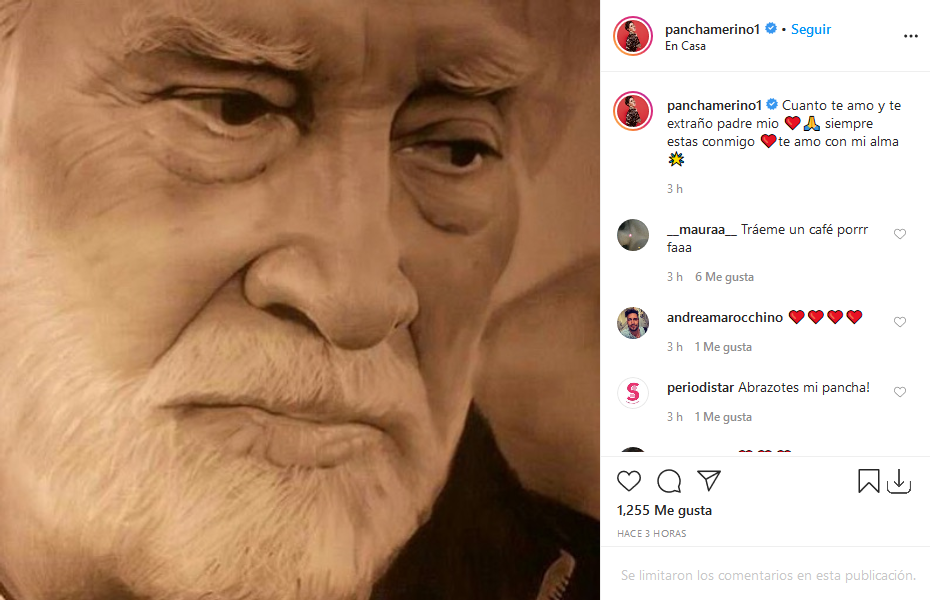This screenshot has height=600, width=930.
Task: Like andreamarocchino's comment heart
Action: tap(900, 322)
